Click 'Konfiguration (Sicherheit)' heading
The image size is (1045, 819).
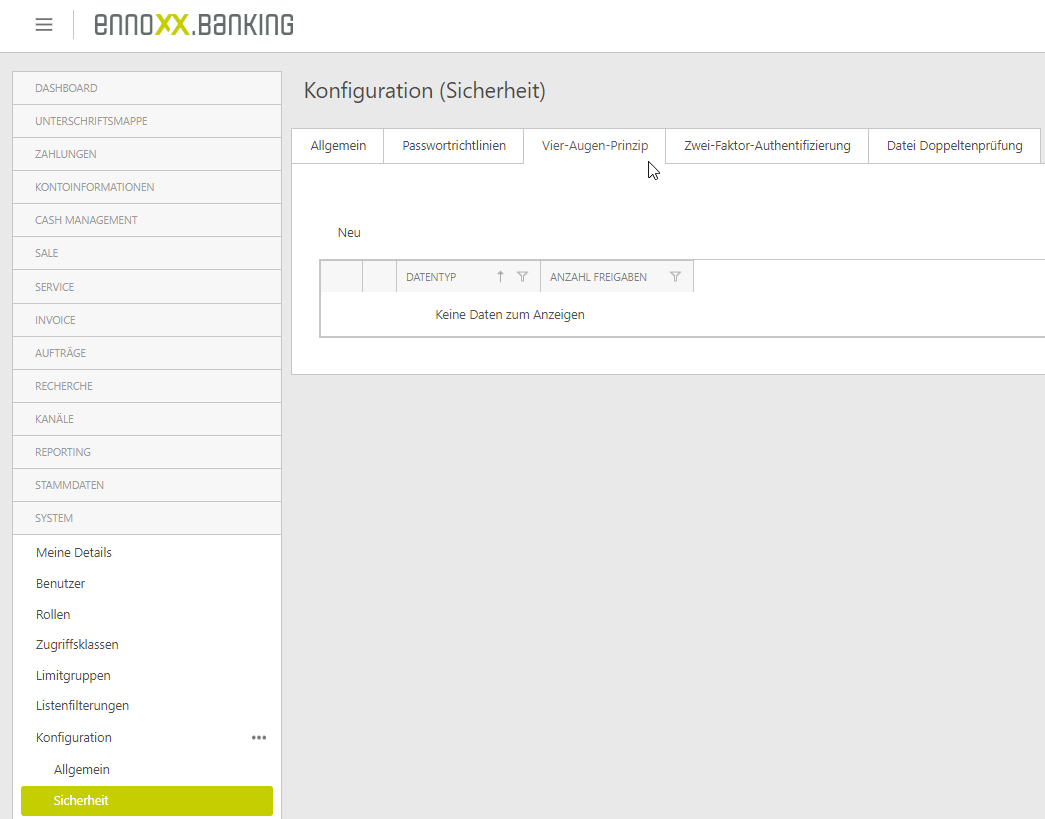[425, 91]
